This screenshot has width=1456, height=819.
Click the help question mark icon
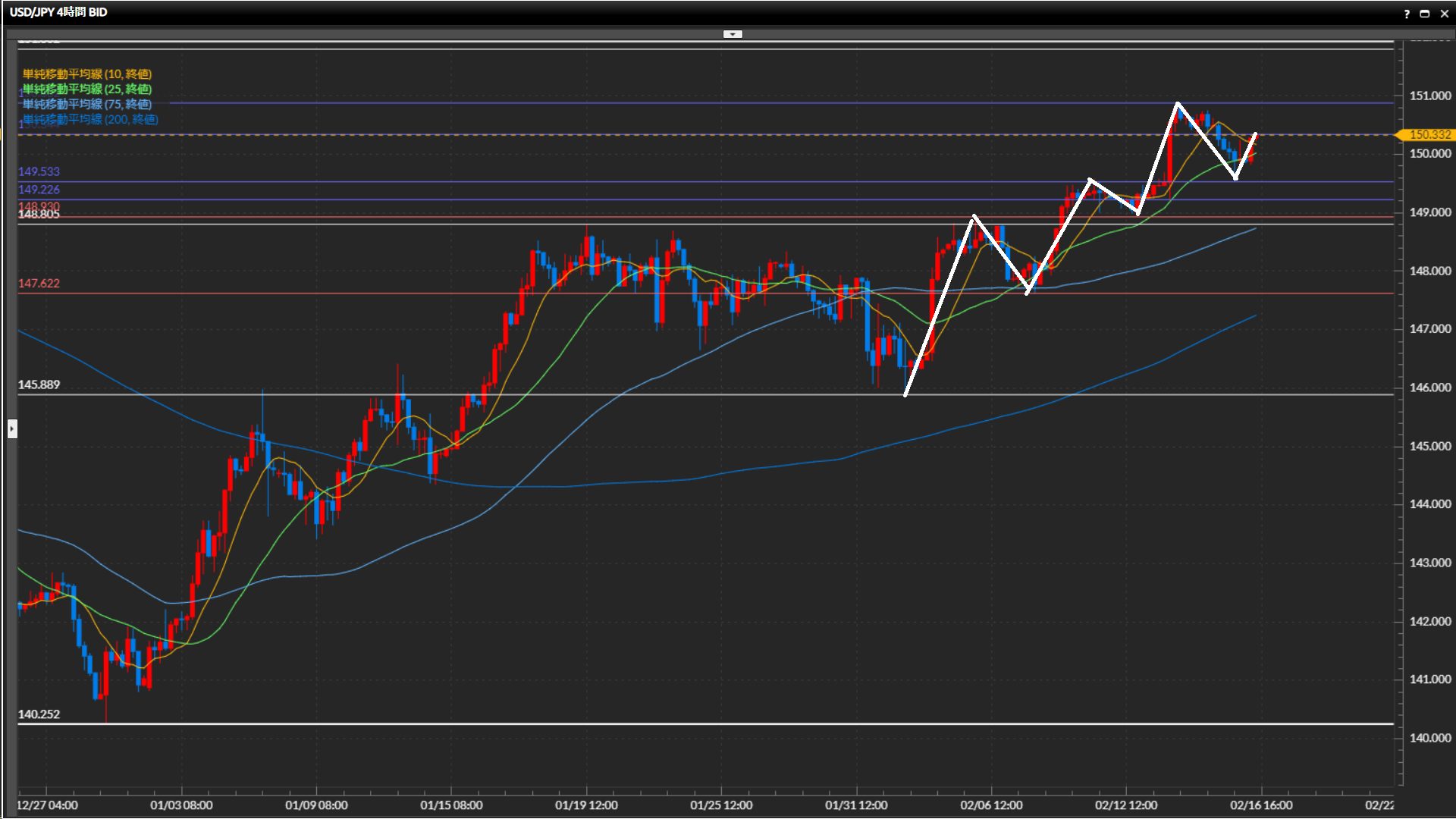pyautogui.click(x=1407, y=13)
